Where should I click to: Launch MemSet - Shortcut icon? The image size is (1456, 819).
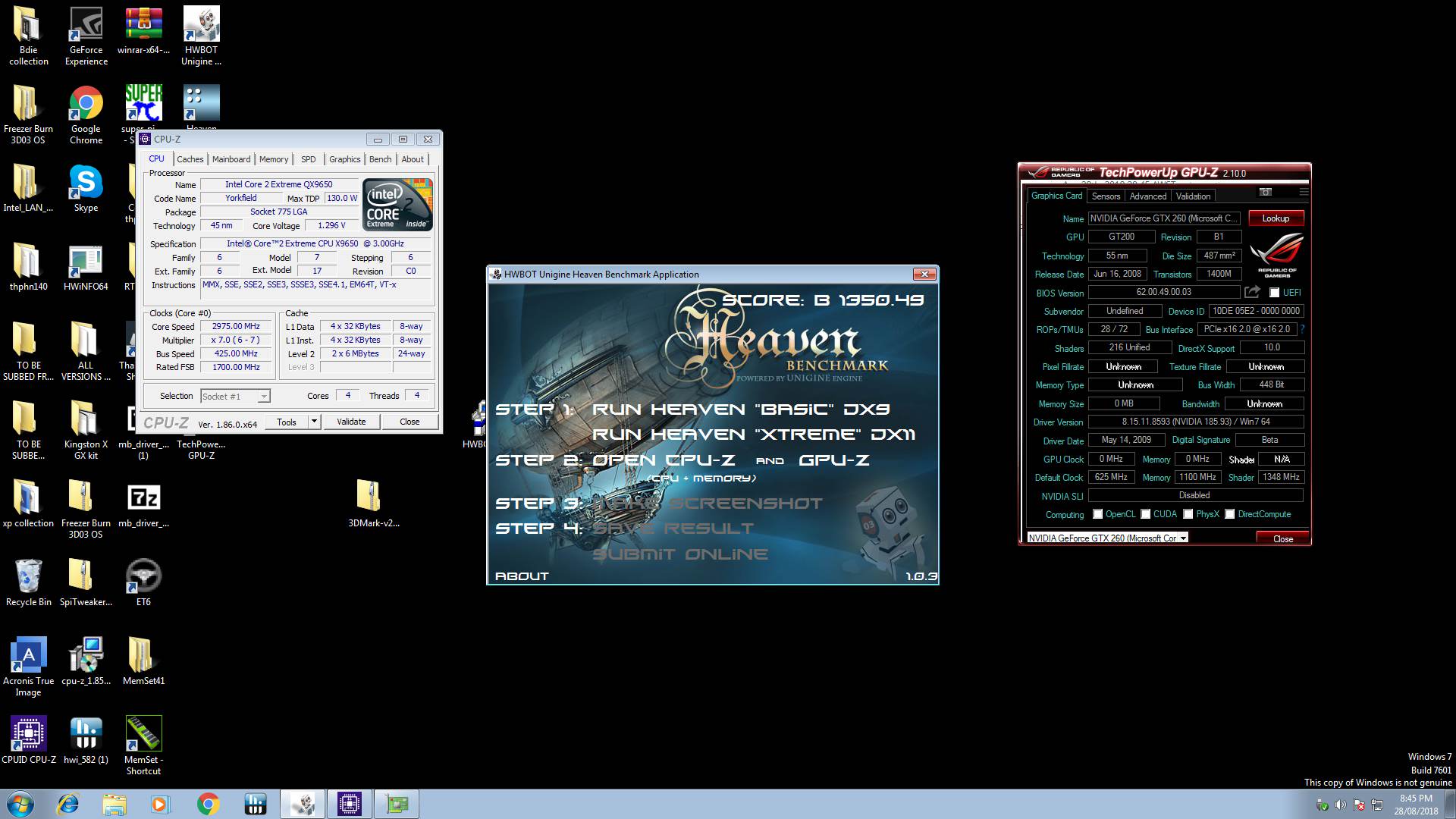143,745
